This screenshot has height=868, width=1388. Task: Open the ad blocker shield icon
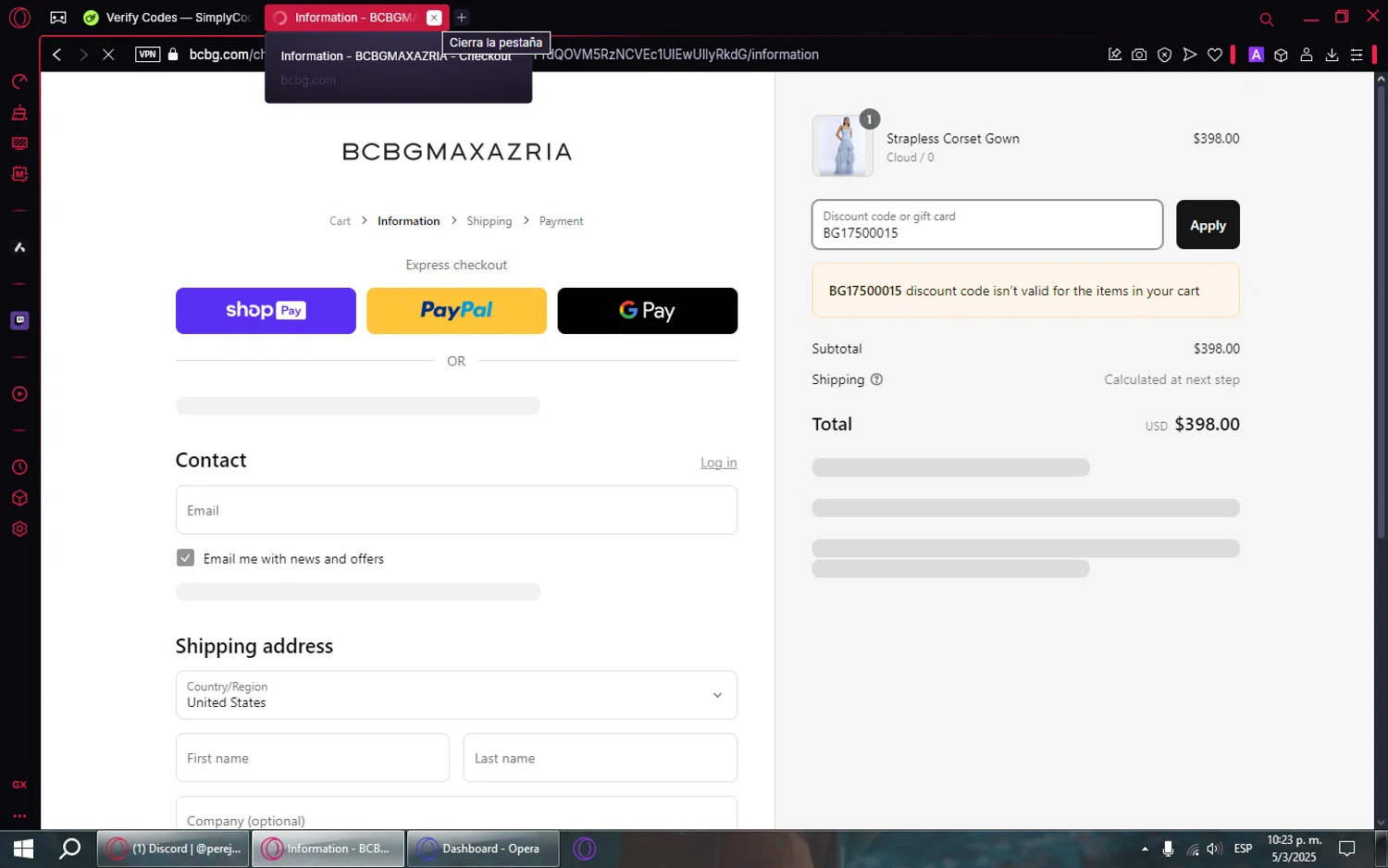[1165, 55]
